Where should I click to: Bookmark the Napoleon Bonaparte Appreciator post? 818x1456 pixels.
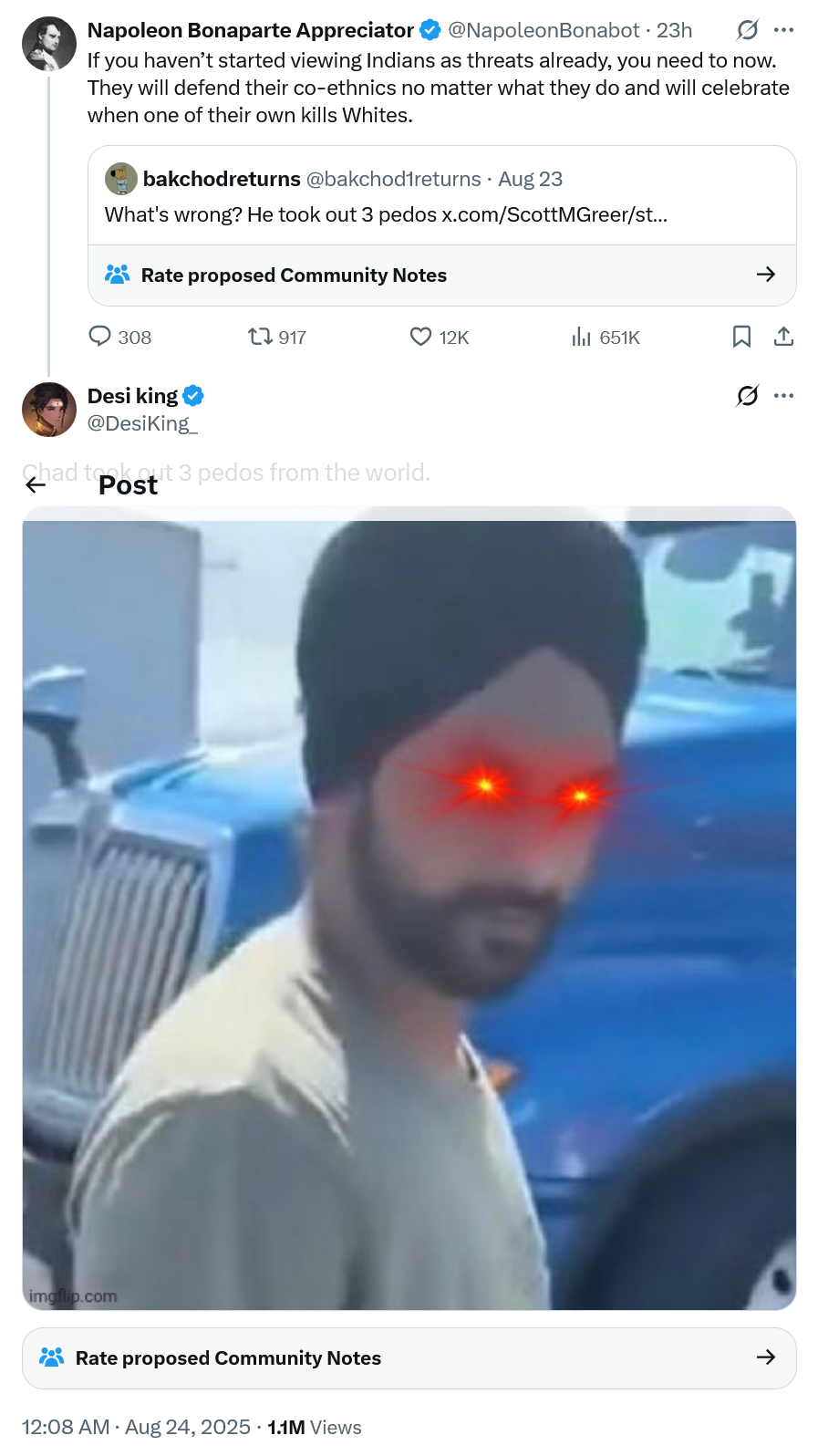click(742, 337)
